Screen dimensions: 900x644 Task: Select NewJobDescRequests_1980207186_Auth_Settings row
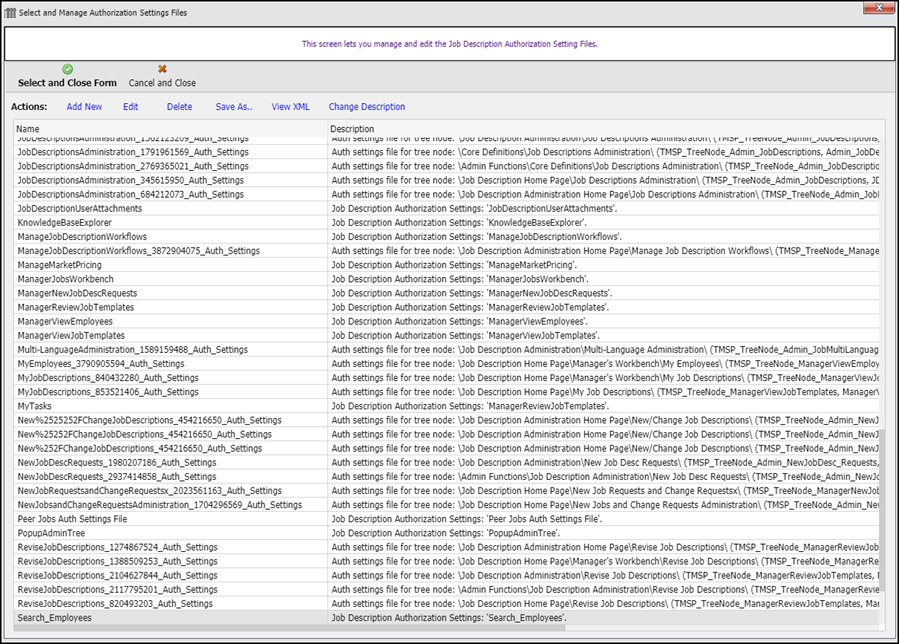(447, 463)
